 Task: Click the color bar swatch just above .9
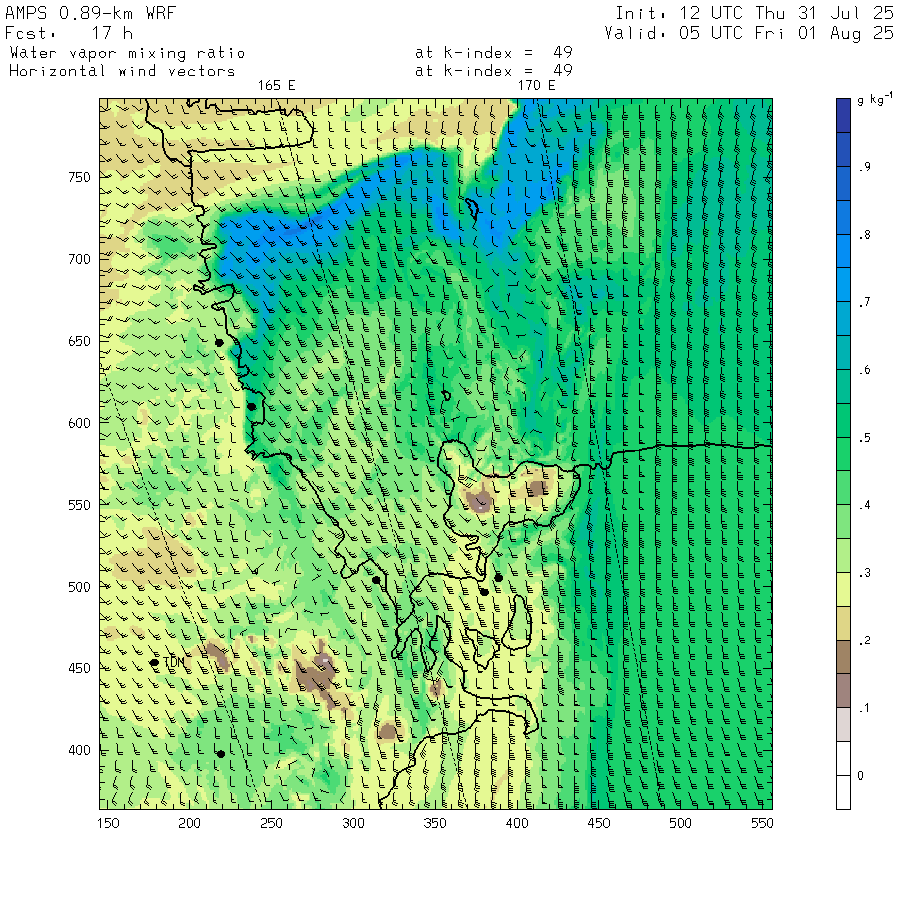pos(843,149)
